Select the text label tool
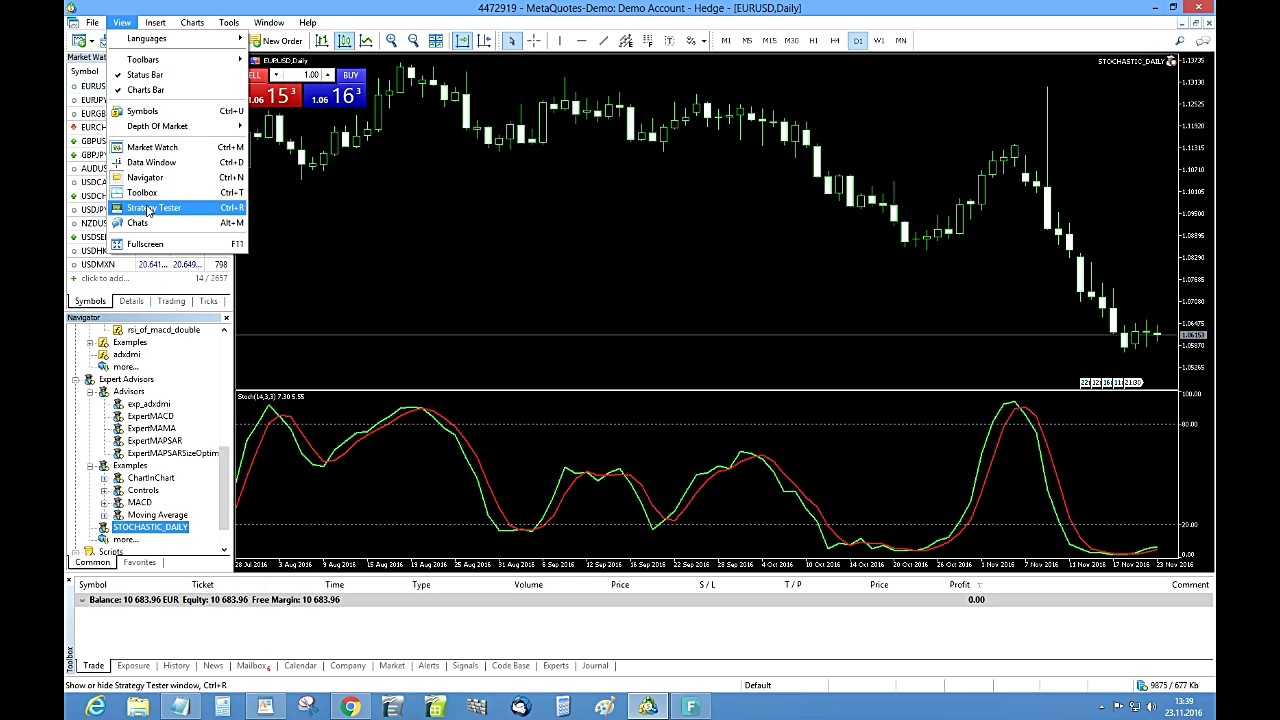 click(670, 41)
